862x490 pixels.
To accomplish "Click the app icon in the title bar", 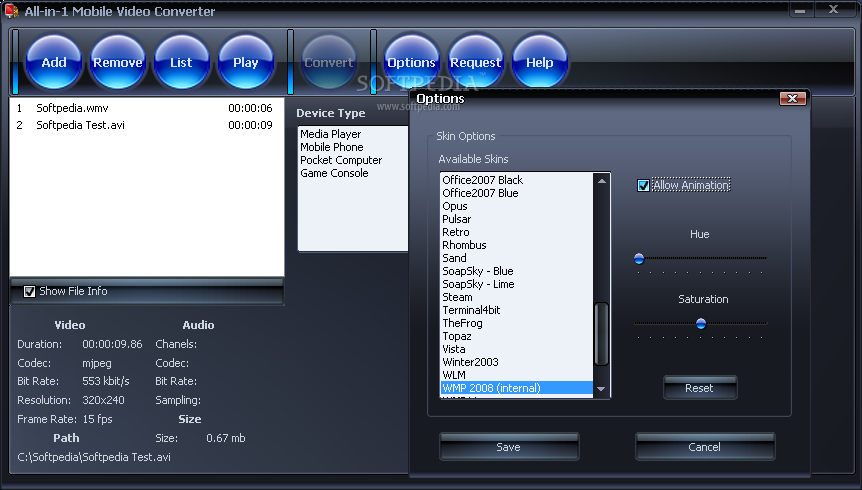I will [11, 10].
